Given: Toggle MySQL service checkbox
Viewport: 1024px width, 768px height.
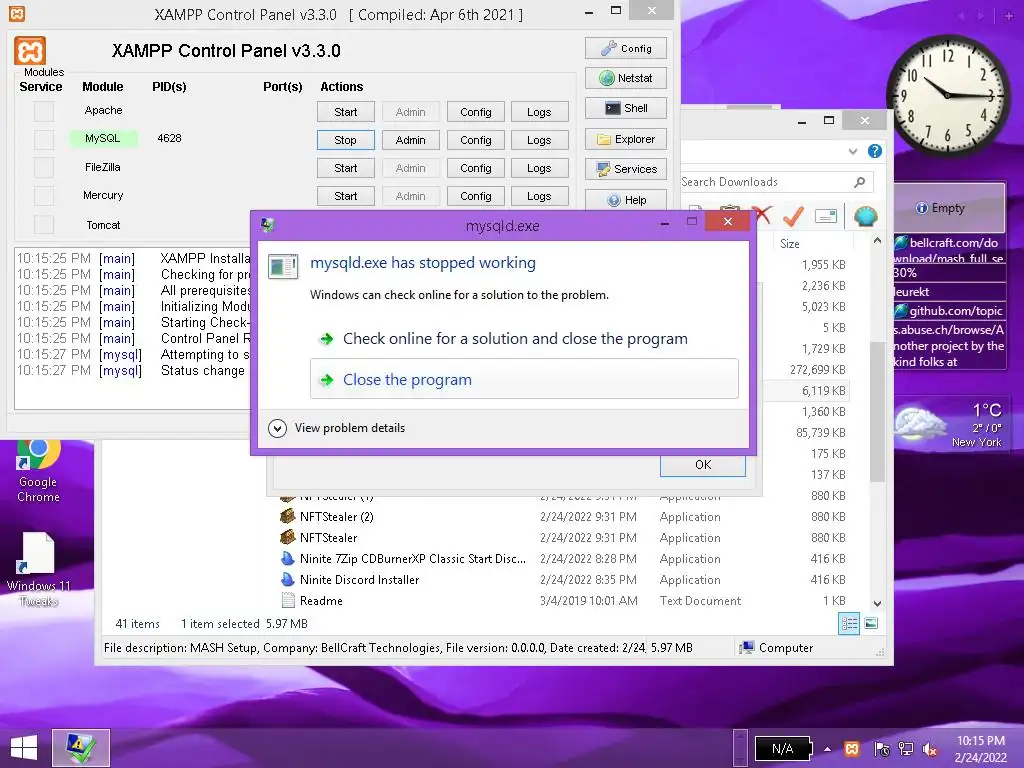Looking at the screenshot, I should click(44, 140).
